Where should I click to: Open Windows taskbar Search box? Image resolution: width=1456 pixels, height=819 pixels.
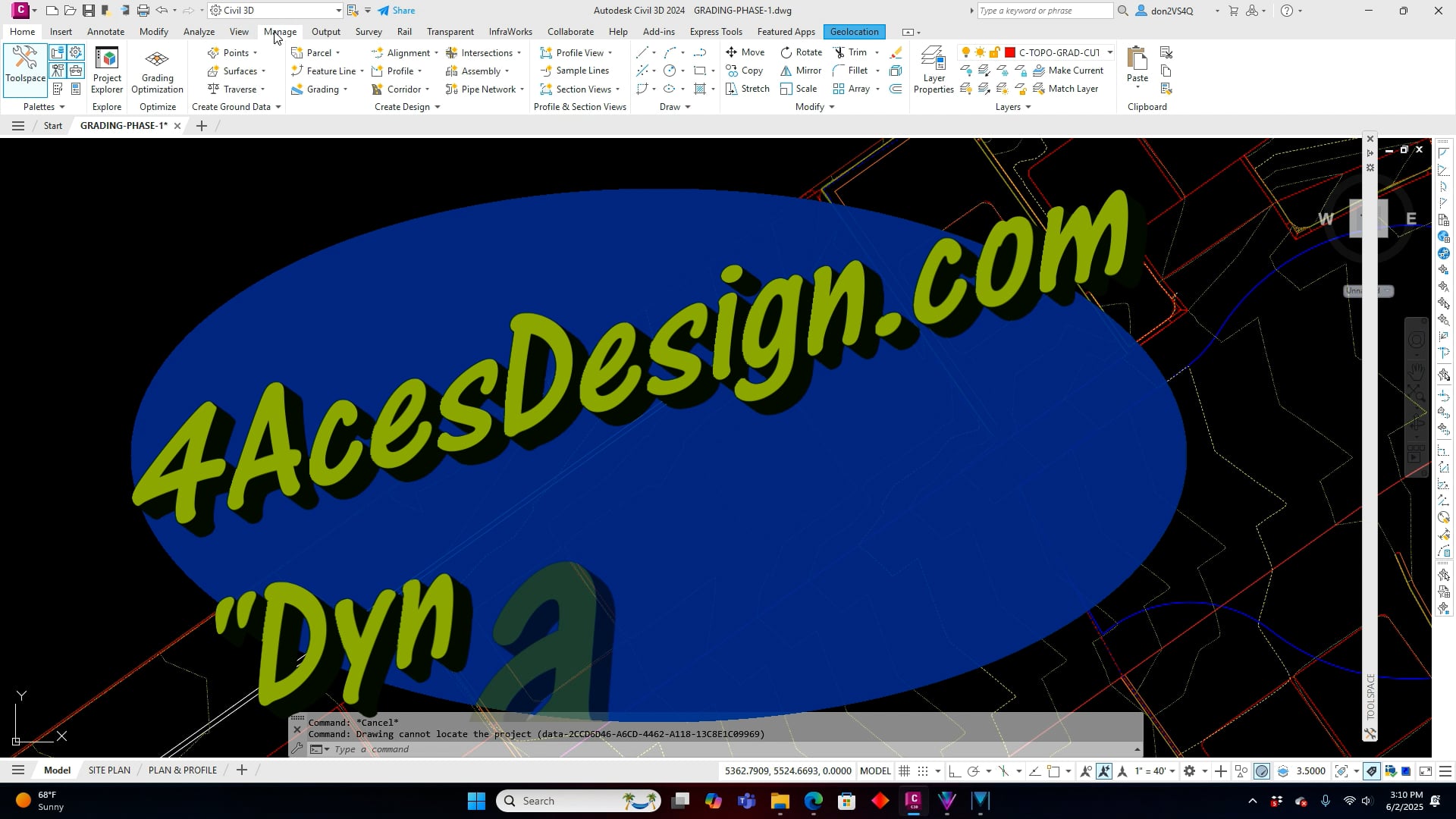579,801
